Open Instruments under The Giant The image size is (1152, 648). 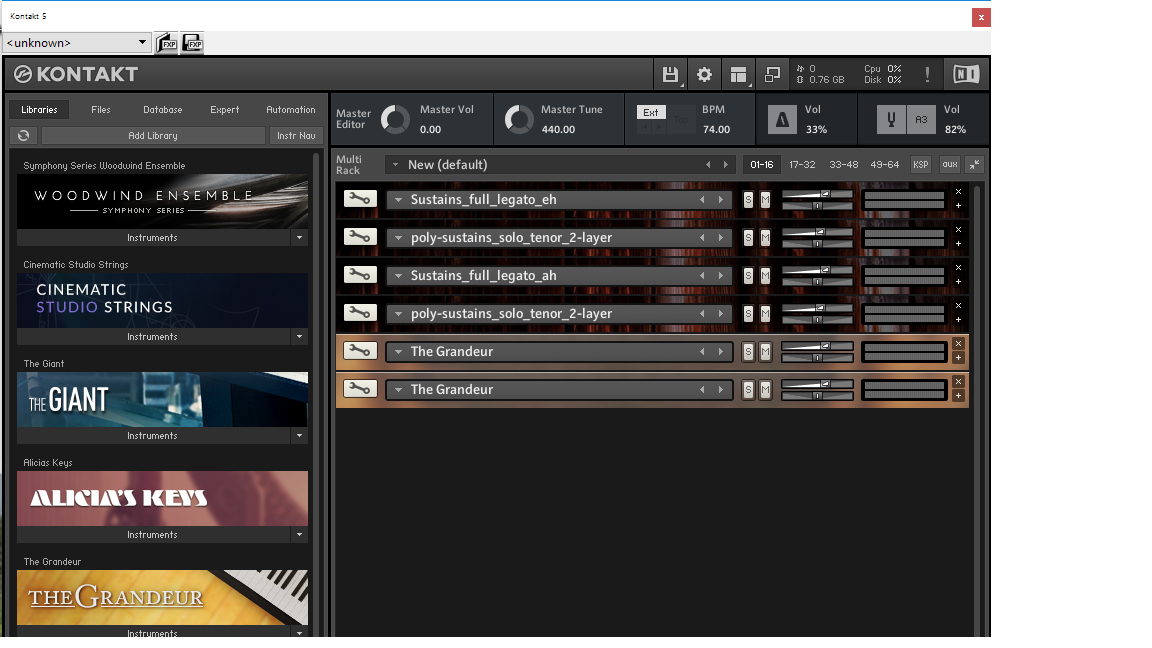[x=152, y=436]
